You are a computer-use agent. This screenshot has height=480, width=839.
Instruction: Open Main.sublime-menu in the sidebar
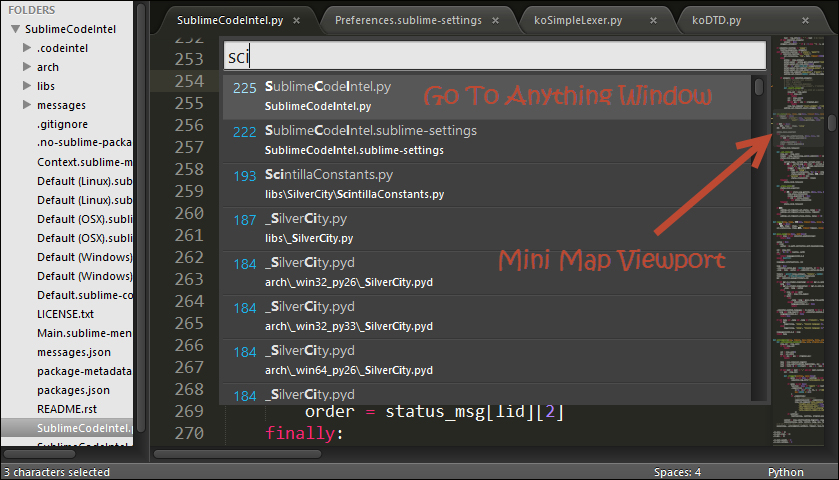coord(85,333)
